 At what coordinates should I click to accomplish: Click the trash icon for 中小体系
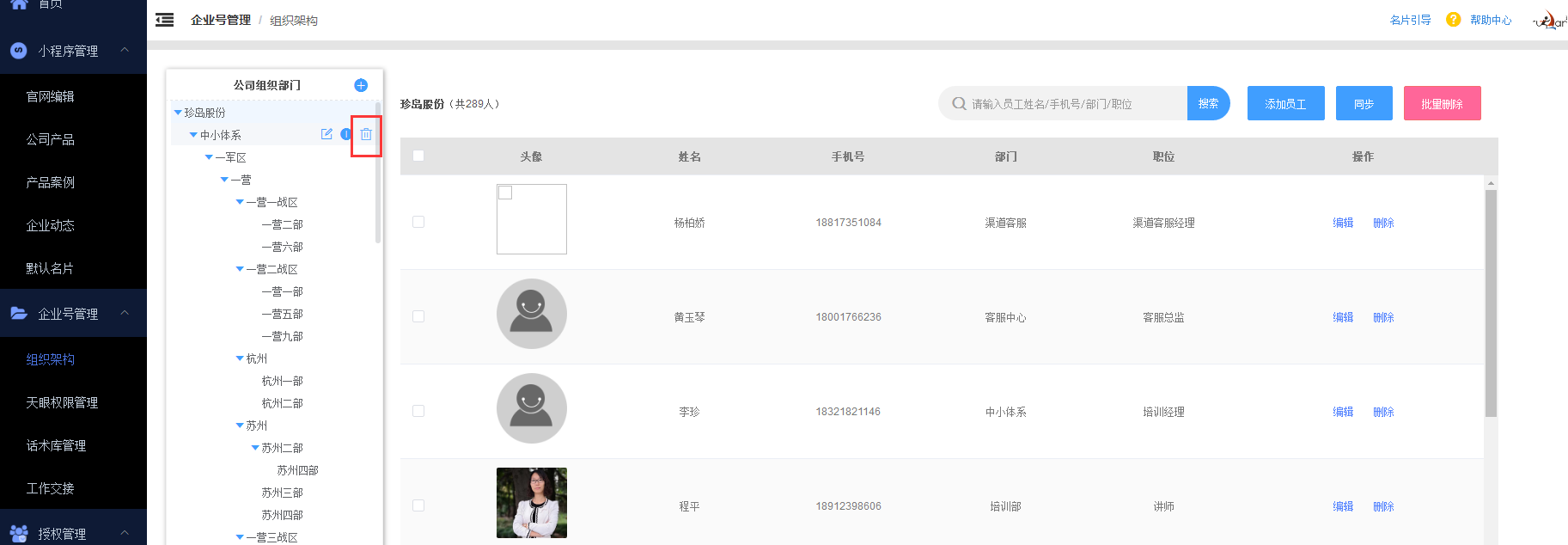(366, 134)
